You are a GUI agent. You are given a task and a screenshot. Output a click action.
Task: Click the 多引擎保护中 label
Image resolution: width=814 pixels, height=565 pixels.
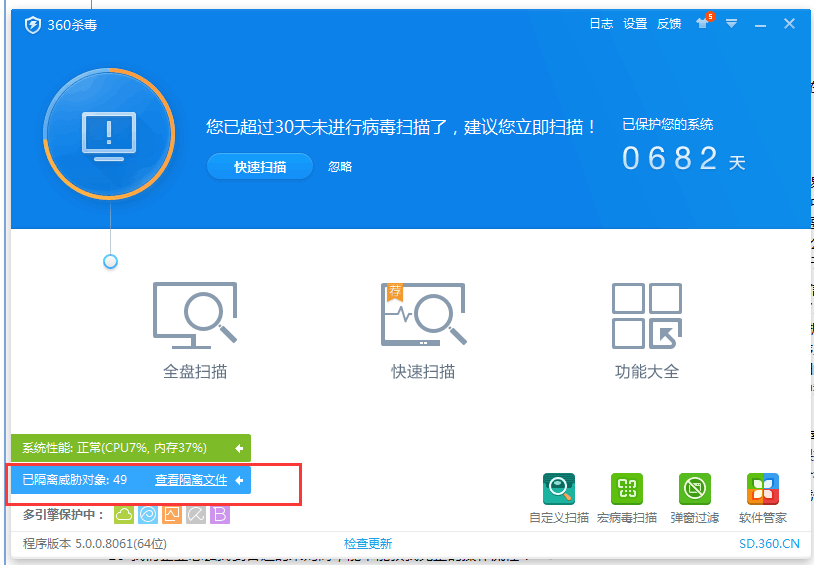click(x=64, y=515)
